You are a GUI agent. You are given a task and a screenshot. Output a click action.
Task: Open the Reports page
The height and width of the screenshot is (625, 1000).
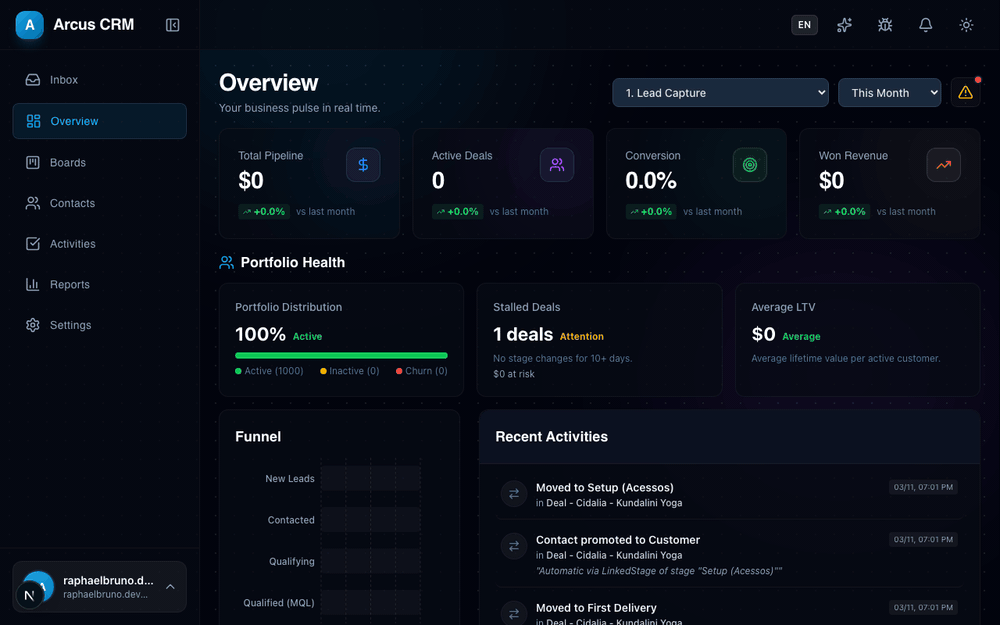click(x=70, y=285)
